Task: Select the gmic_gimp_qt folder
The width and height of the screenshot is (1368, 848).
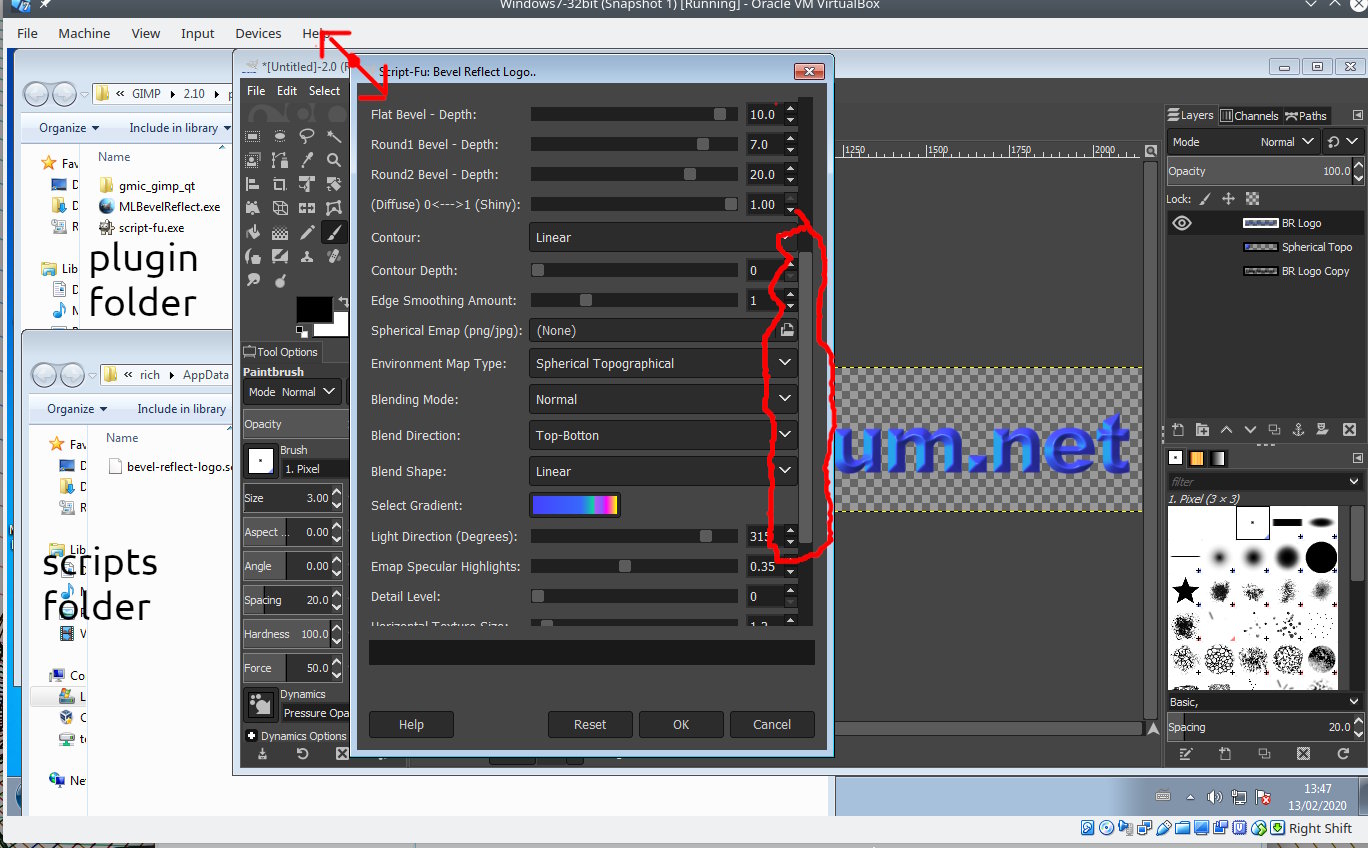Action: (x=147, y=186)
